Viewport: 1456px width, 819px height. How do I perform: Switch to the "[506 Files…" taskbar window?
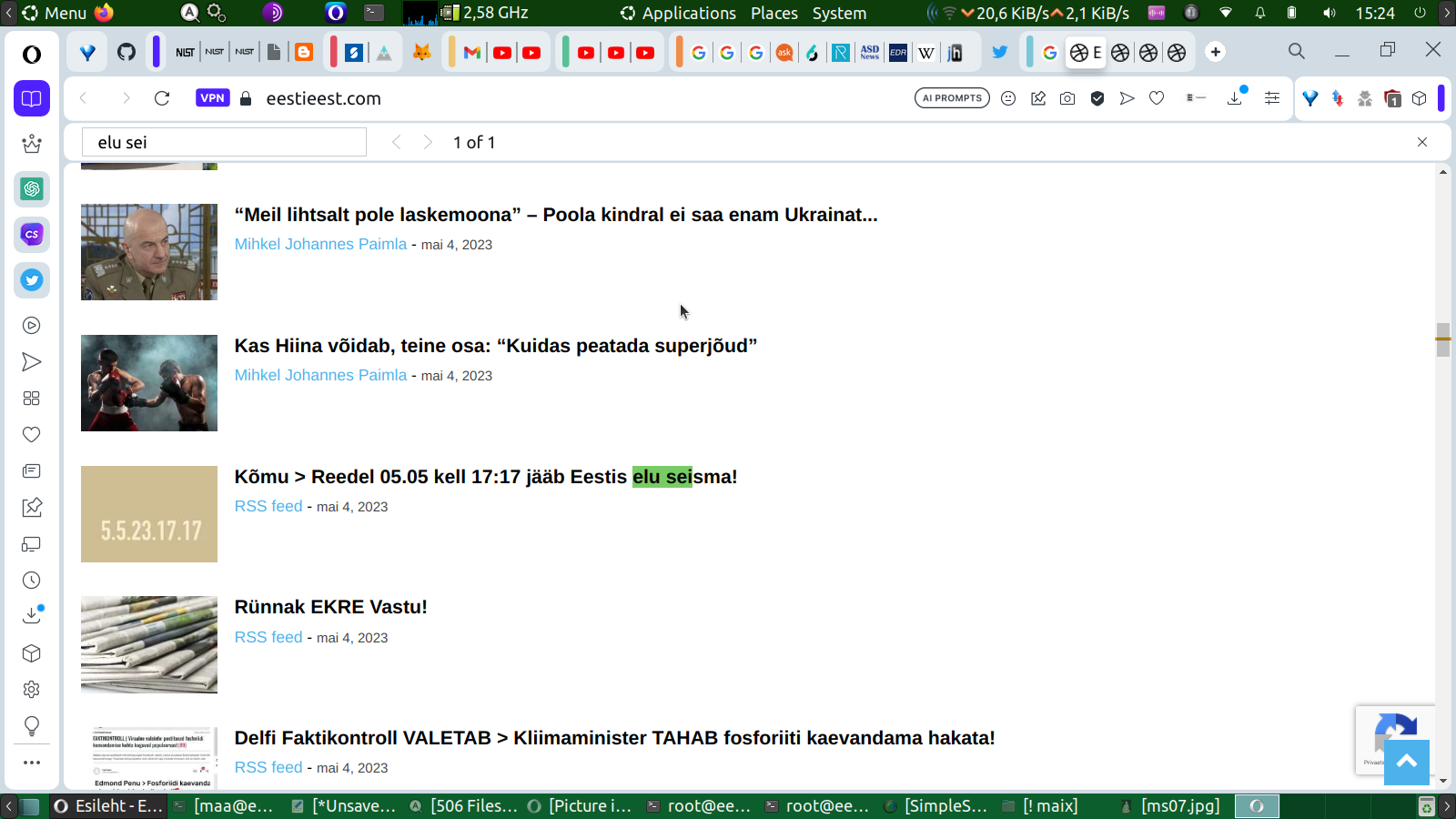pyautogui.click(x=464, y=806)
